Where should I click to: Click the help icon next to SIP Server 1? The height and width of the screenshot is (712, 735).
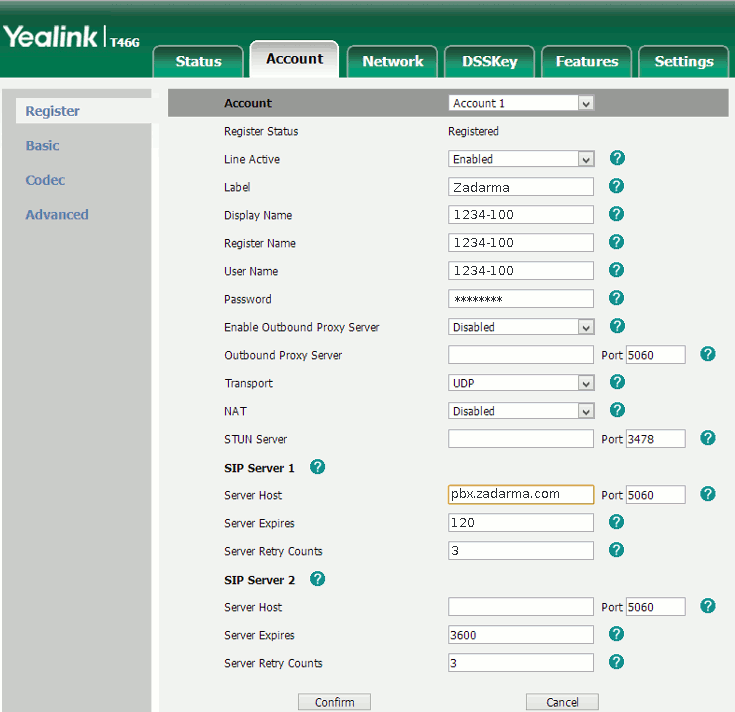click(318, 467)
